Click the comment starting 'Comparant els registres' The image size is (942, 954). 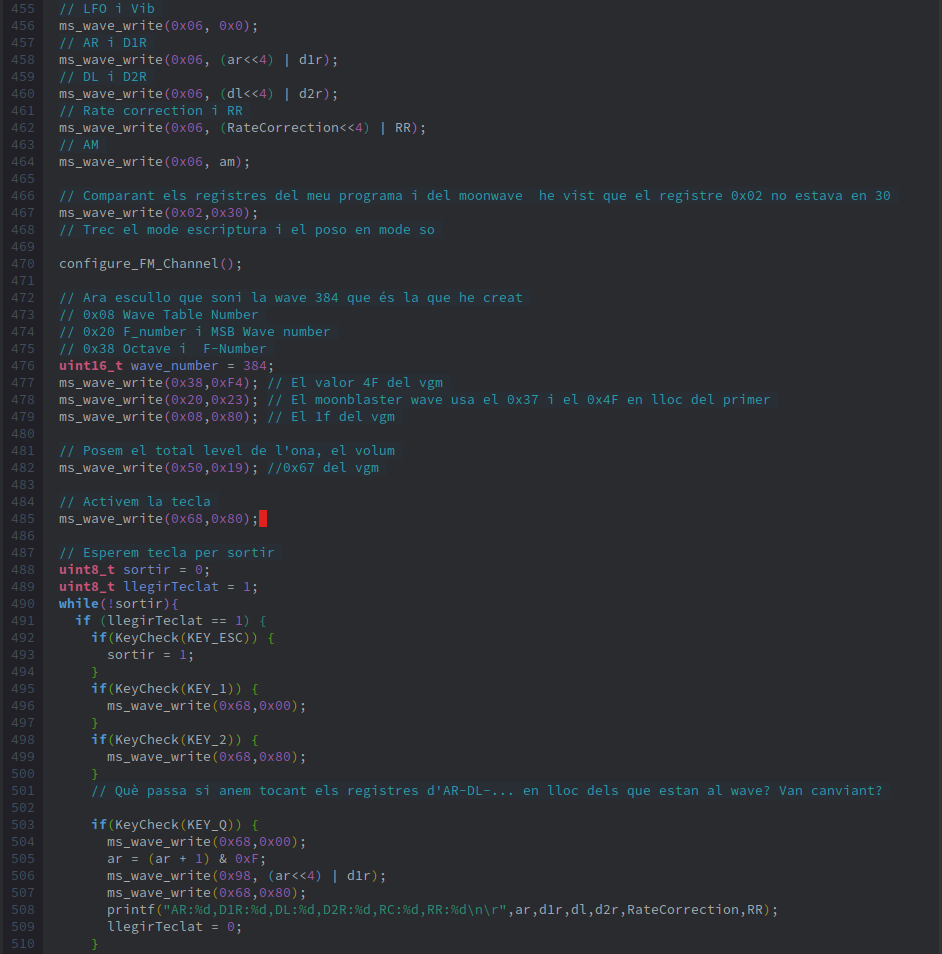coord(475,196)
